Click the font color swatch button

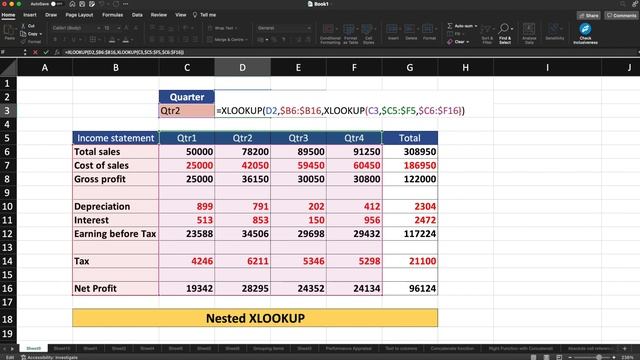coord(126,40)
